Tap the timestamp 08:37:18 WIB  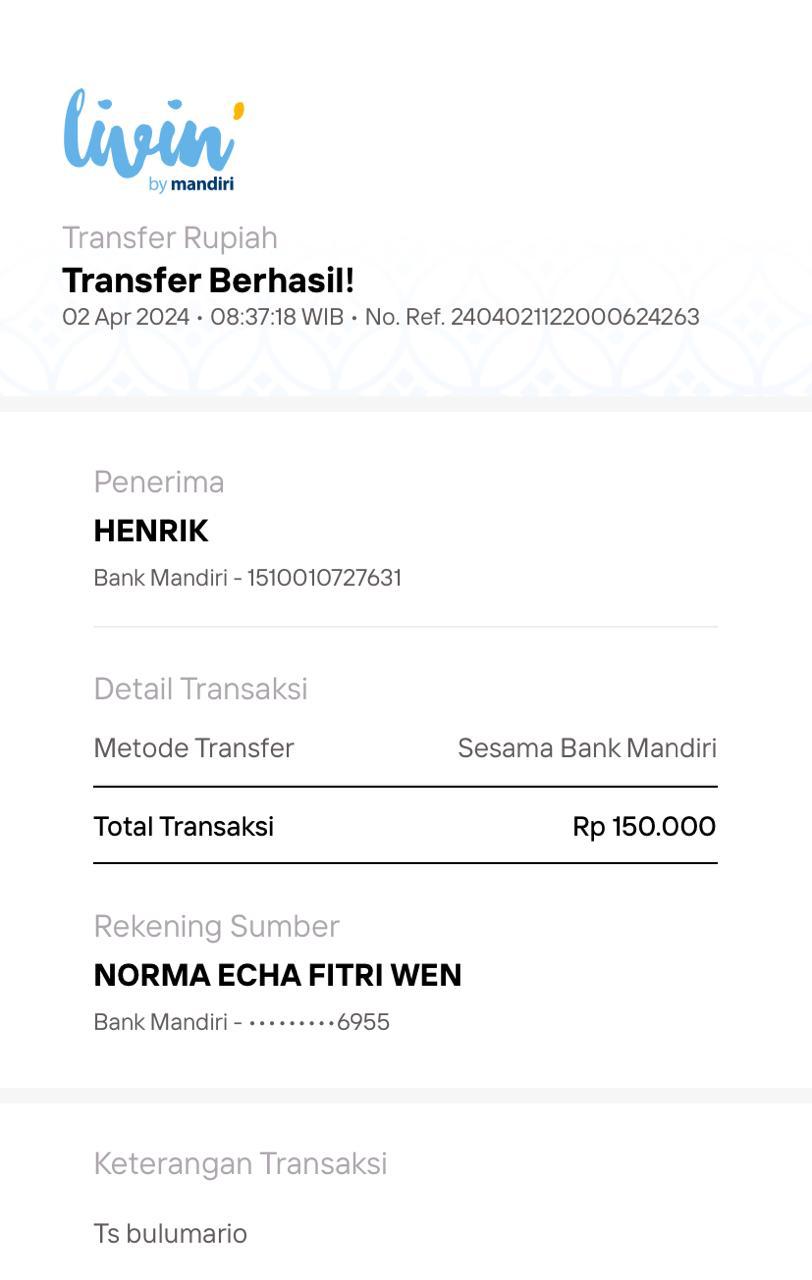pos(277,317)
